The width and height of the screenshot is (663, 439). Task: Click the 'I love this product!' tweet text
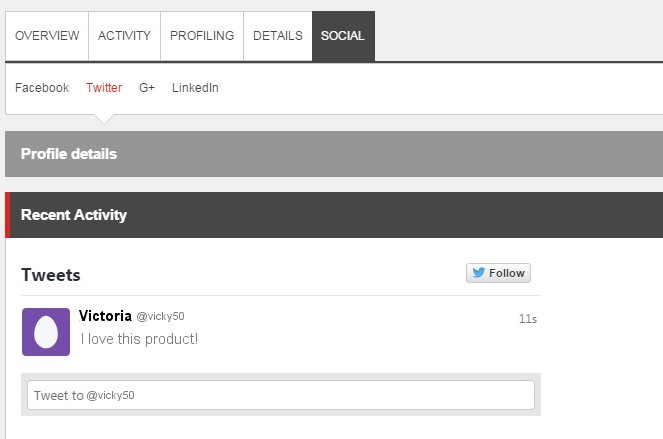pyautogui.click(x=139, y=339)
